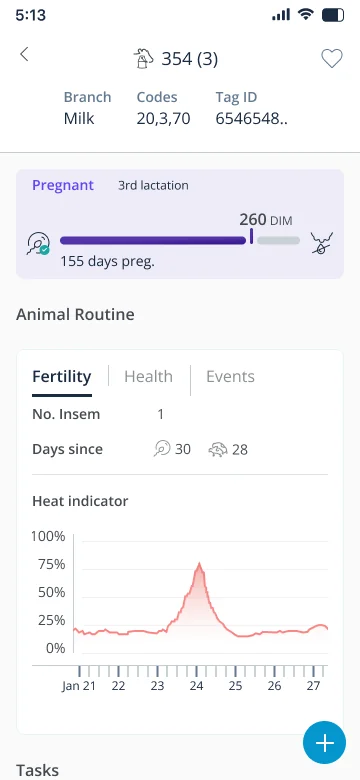Tap the blue plus add button

[324, 742]
